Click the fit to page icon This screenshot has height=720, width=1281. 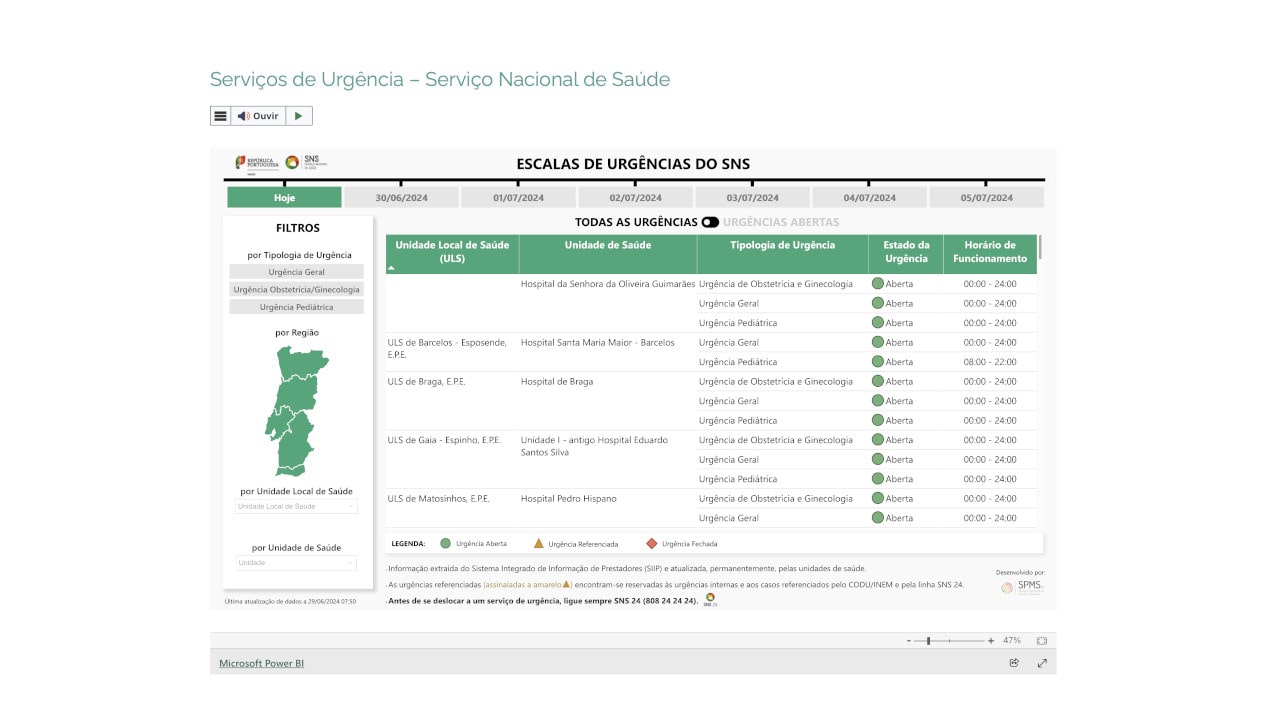click(x=1041, y=640)
